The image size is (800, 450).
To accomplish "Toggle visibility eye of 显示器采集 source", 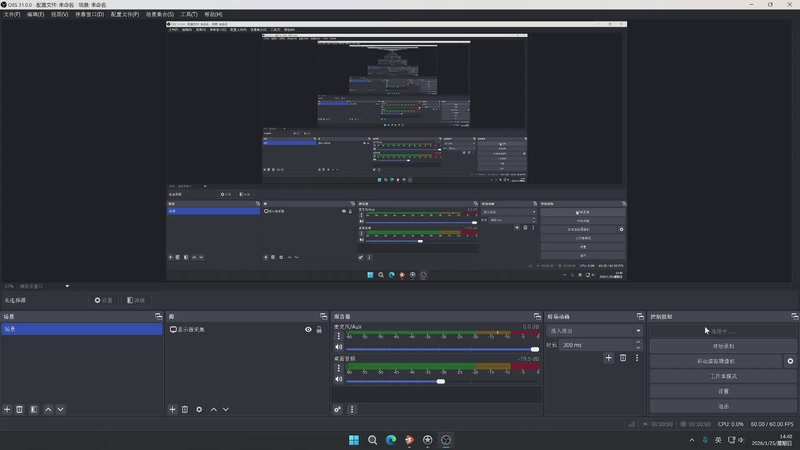I will [308, 330].
